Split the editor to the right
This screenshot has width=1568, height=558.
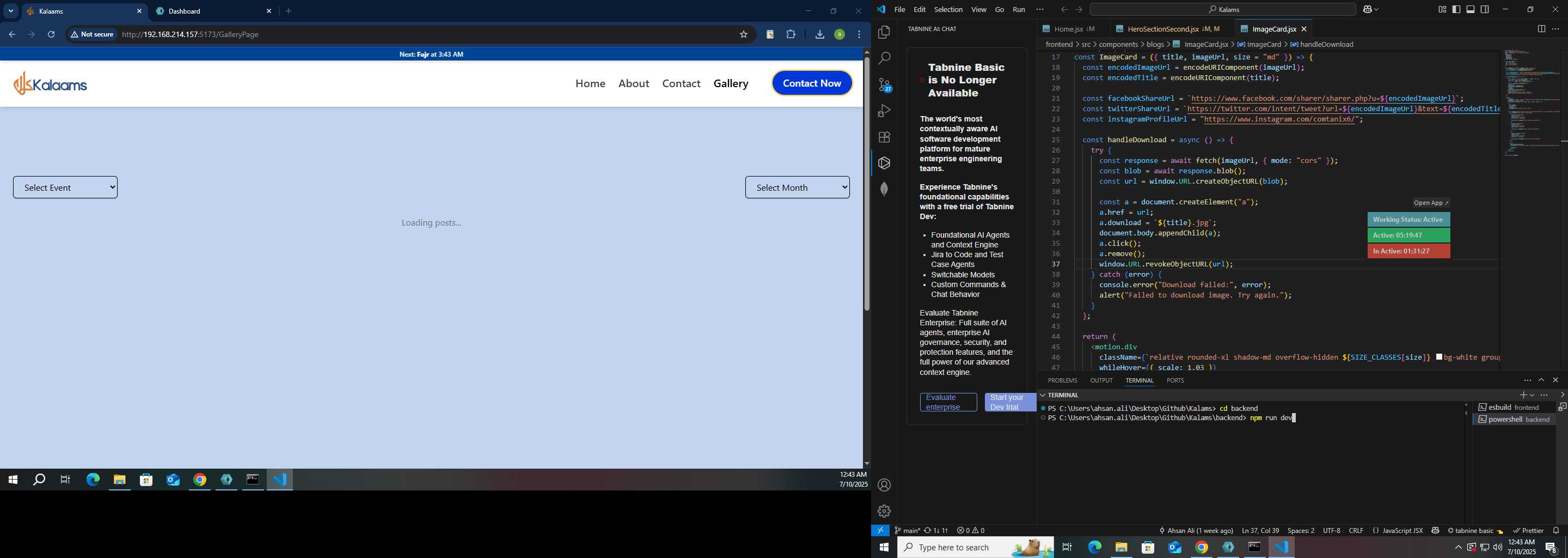1541,29
